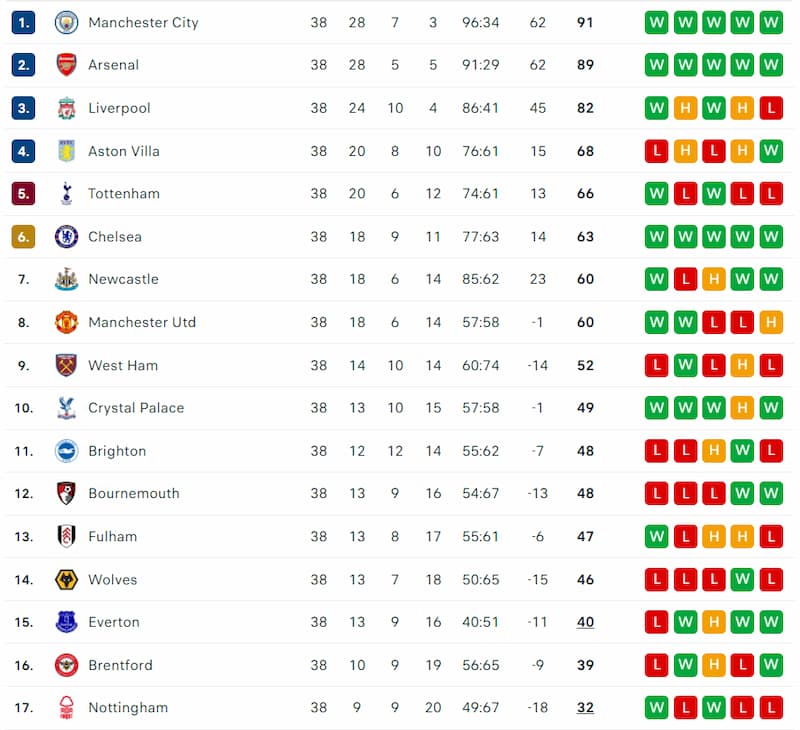The height and width of the screenshot is (730, 800).
Task: Click Manchester Utd's latest H form badge
Action: pos(771,322)
